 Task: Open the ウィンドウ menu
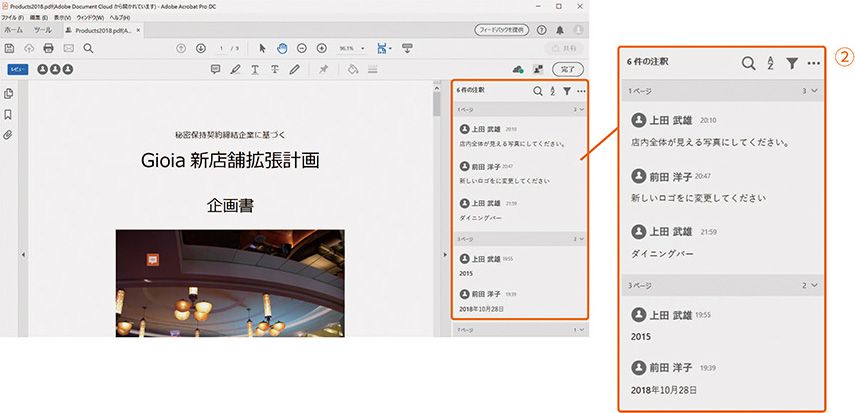click(x=89, y=18)
